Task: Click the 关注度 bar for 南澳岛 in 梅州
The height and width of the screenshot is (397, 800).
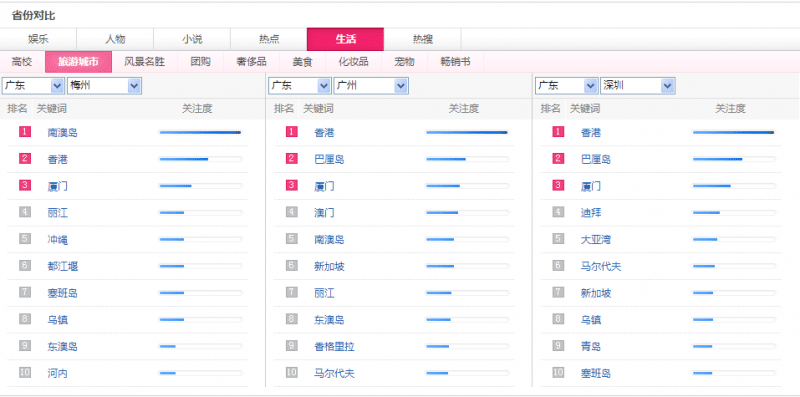Action: (201, 132)
